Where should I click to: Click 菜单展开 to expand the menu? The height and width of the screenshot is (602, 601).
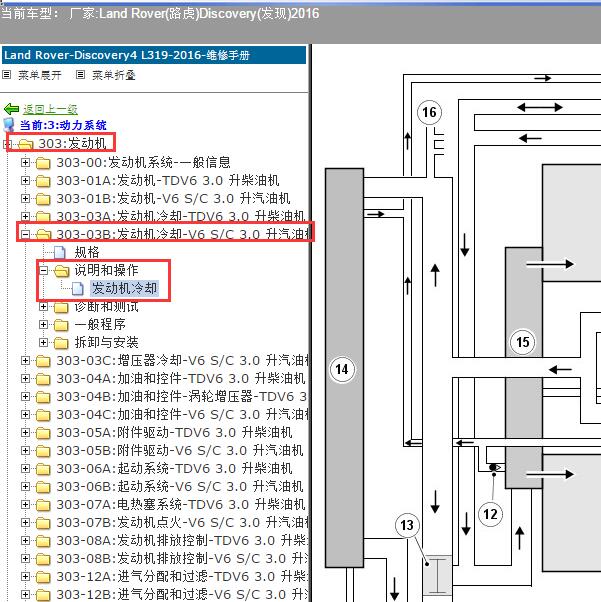(40, 75)
